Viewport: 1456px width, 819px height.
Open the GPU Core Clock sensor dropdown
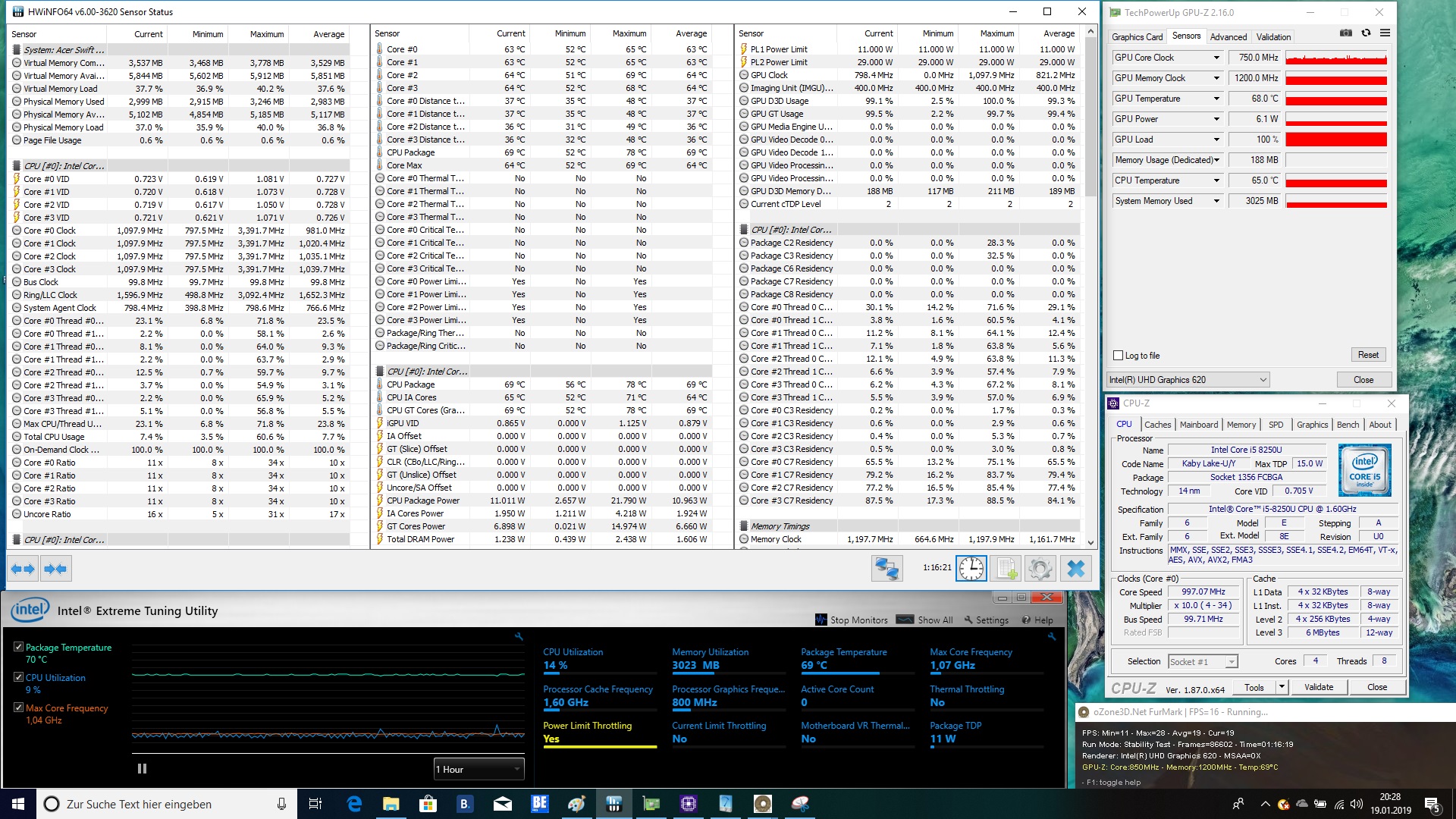1216,58
